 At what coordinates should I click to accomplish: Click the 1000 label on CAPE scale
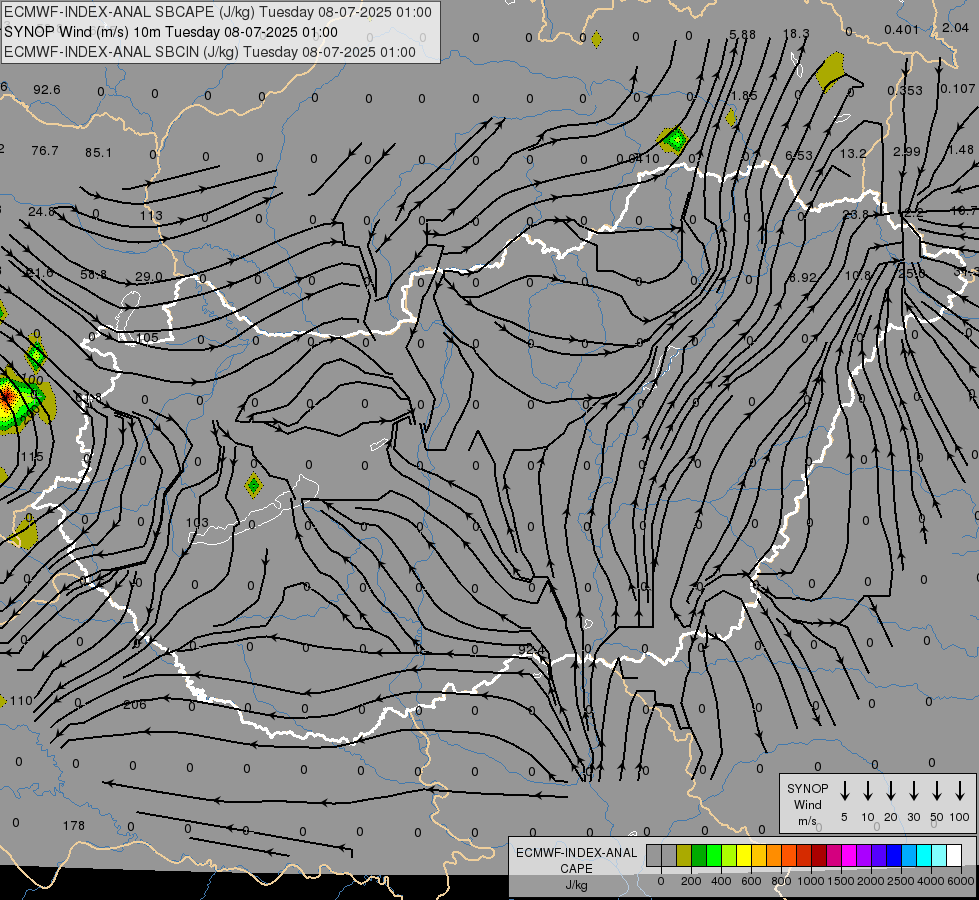810,881
